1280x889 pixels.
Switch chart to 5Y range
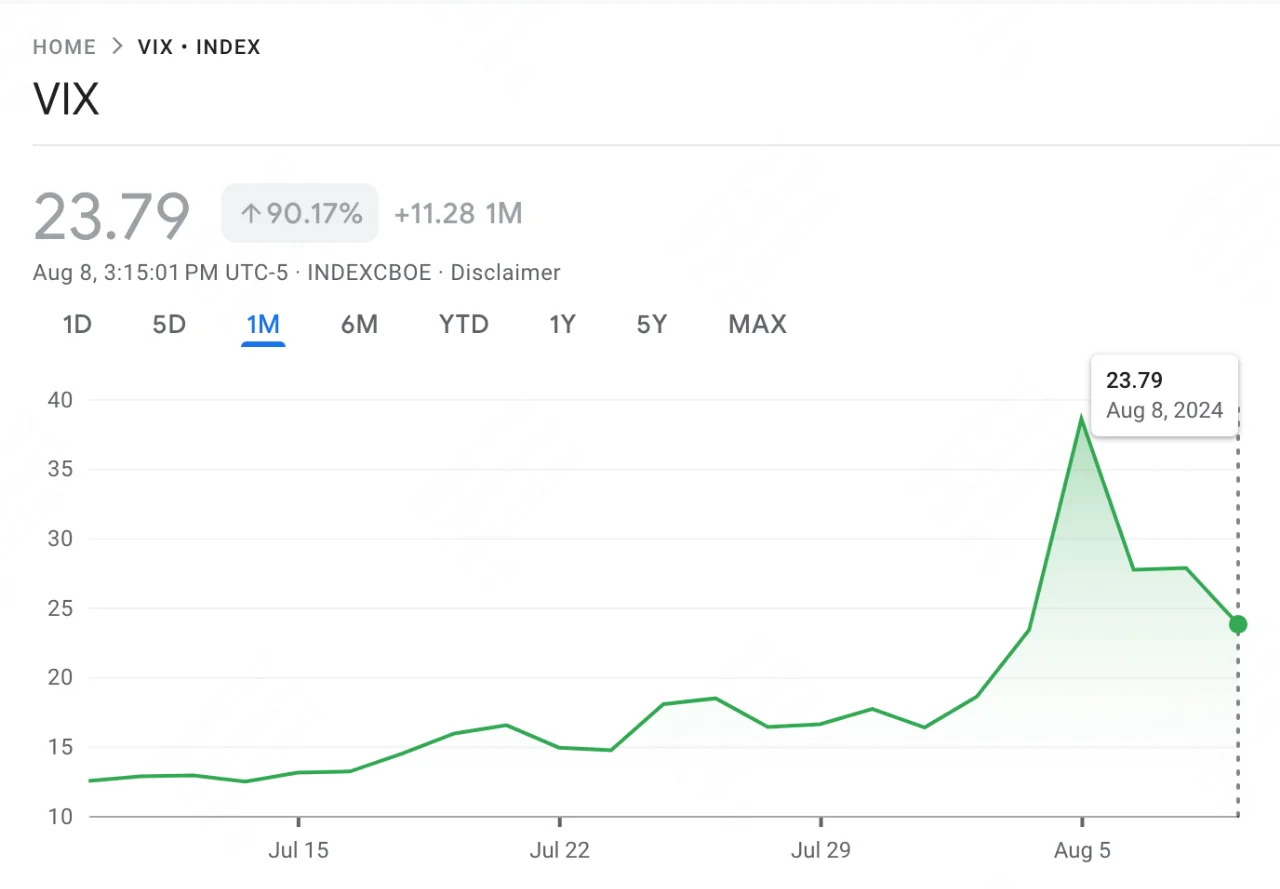coord(651,324)
